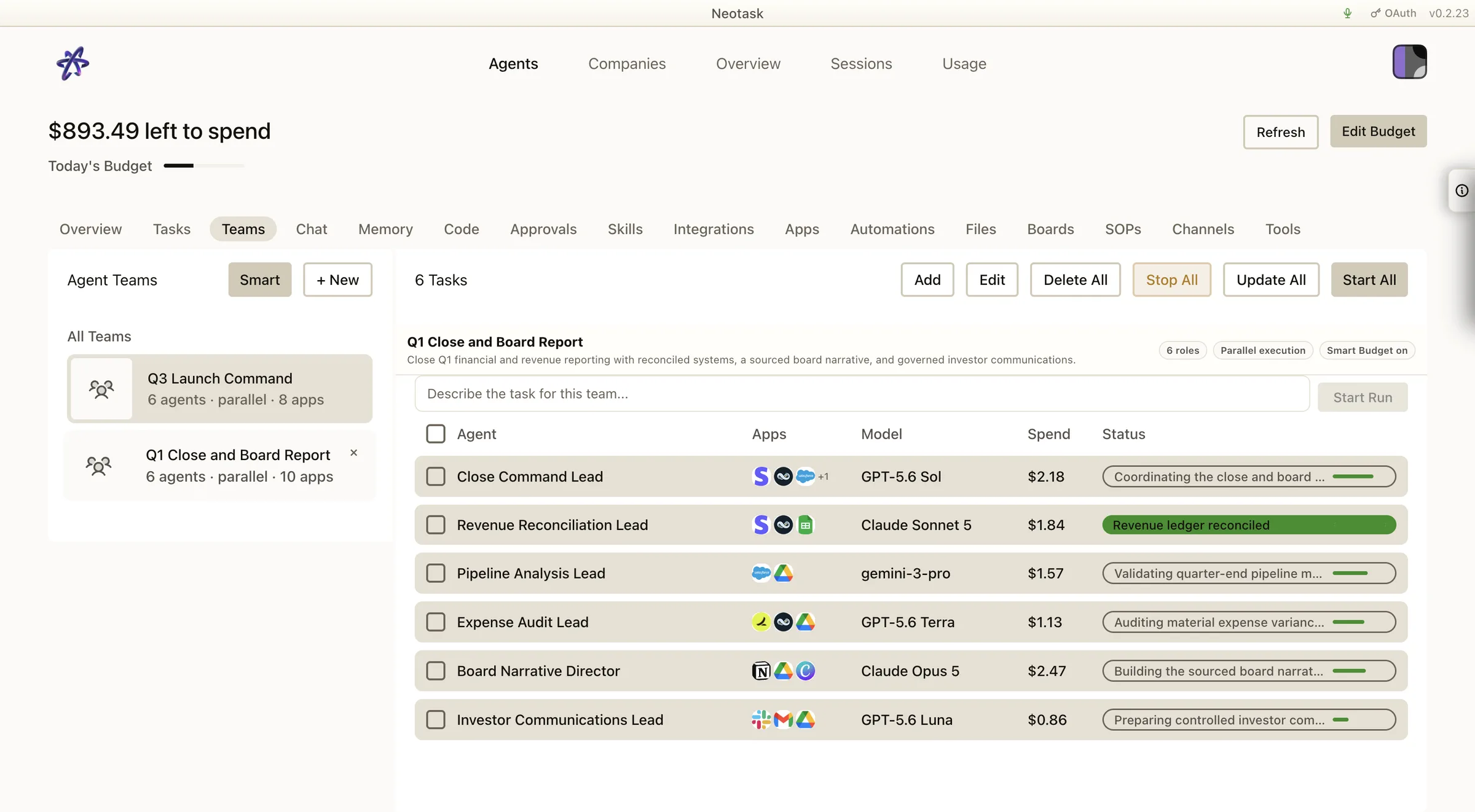Image resolution: width=1475 pixels, height=812 pixels.
Task: Click Google Sheets icon for Revenue Reconciliation Lead
Action: point(805,525)
